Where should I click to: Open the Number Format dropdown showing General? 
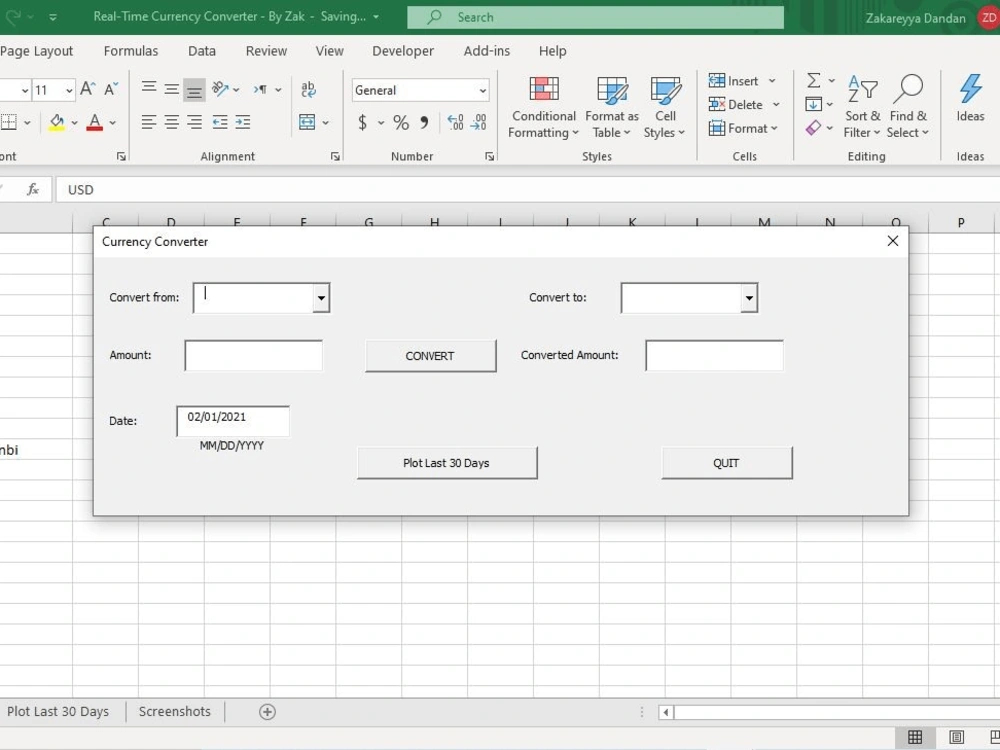click(419, 90)
